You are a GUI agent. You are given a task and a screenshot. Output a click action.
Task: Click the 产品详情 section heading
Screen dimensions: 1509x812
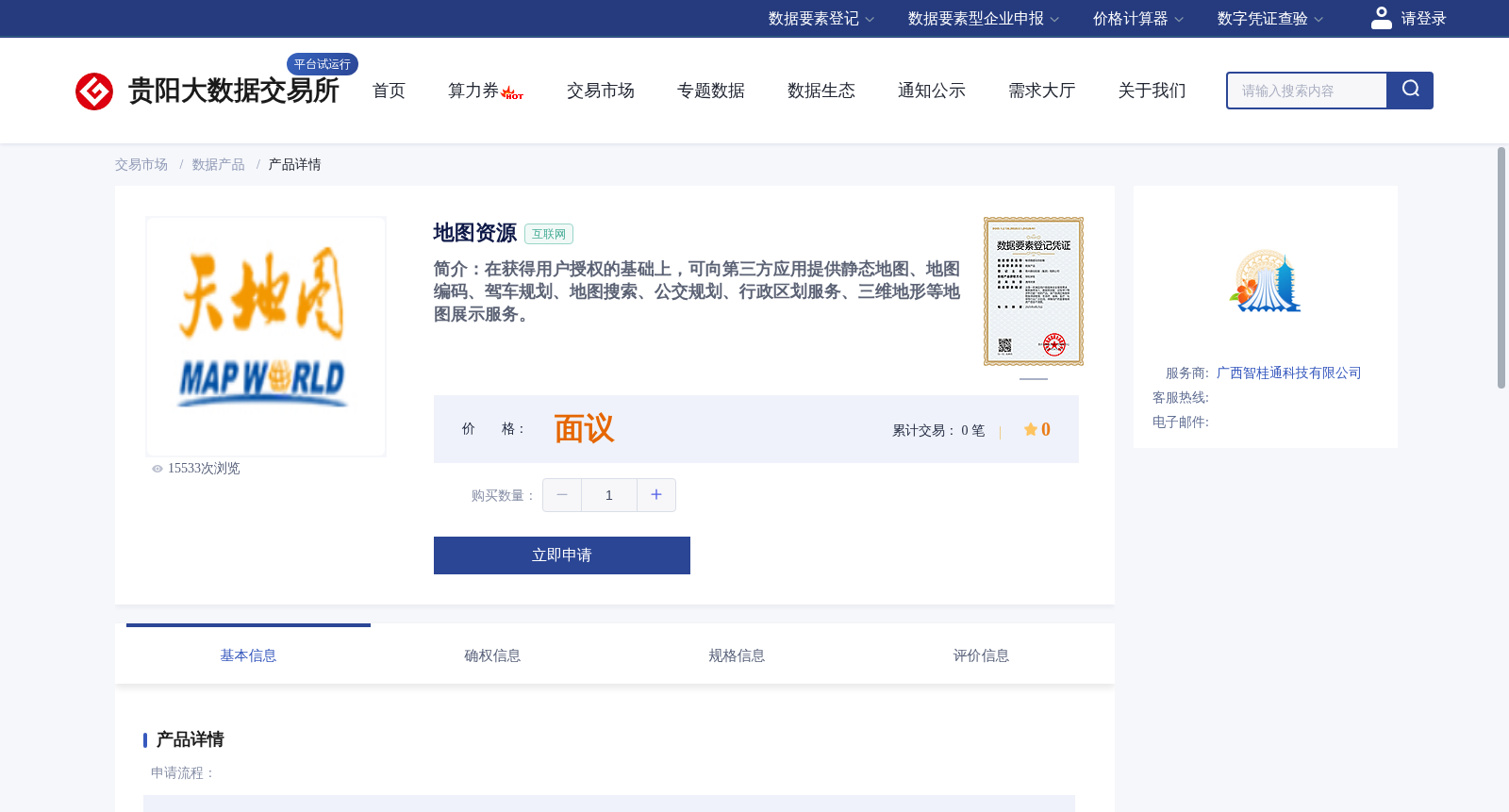point(191,739)
